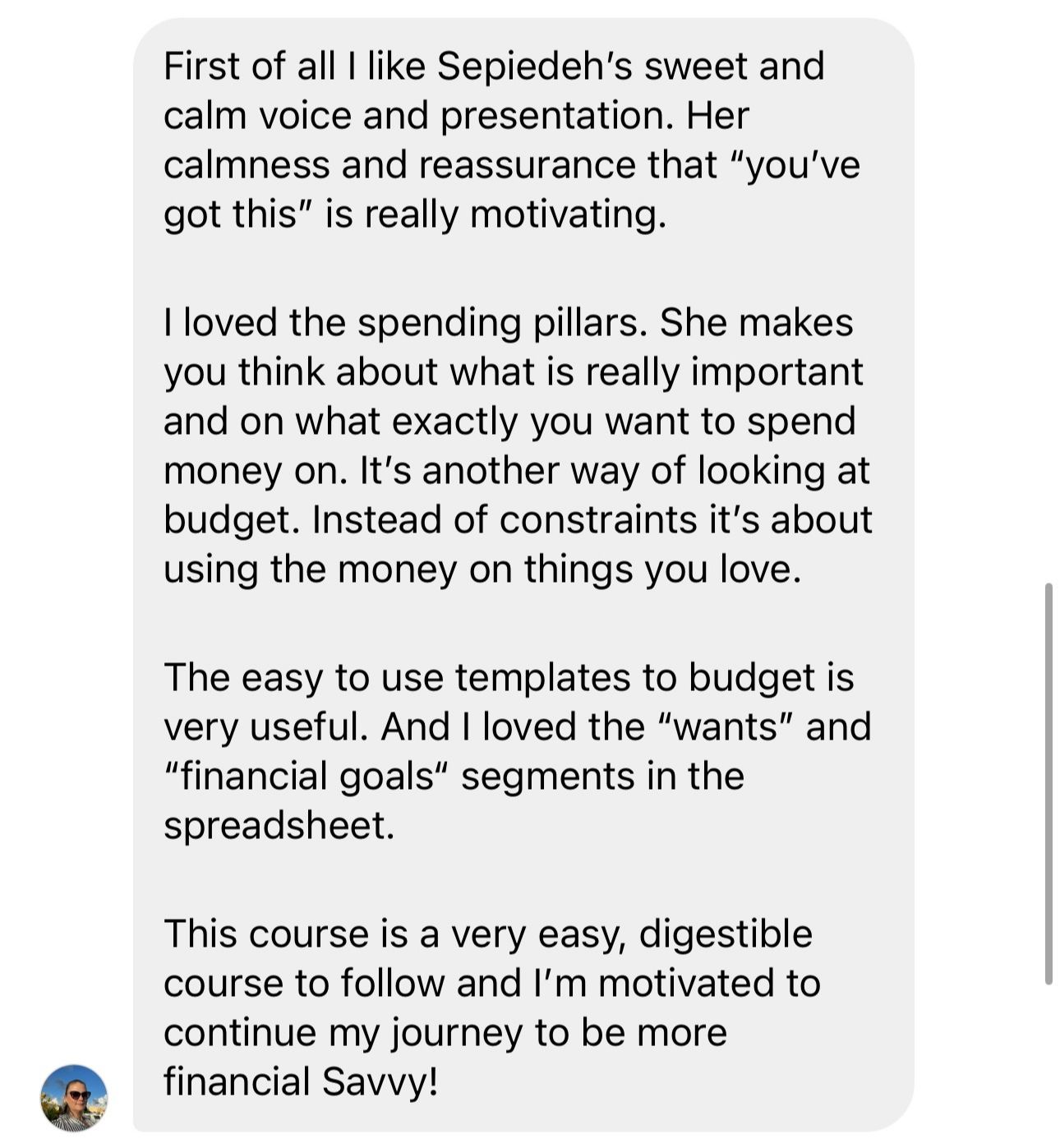Image resolution: width=1060 pixels, height=1148 pixels.
Task: Click the first paragraph about Sepiedeh's calm voice
Action: point(512,140)
